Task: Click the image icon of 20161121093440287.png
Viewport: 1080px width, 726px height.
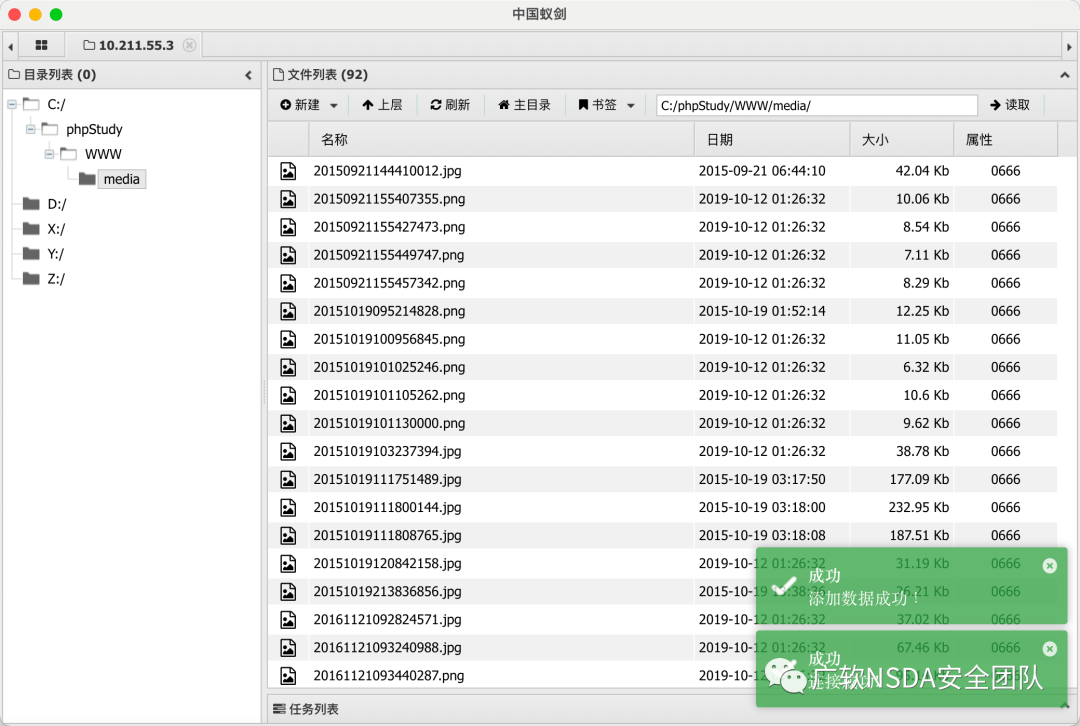Action: [288, 676]
